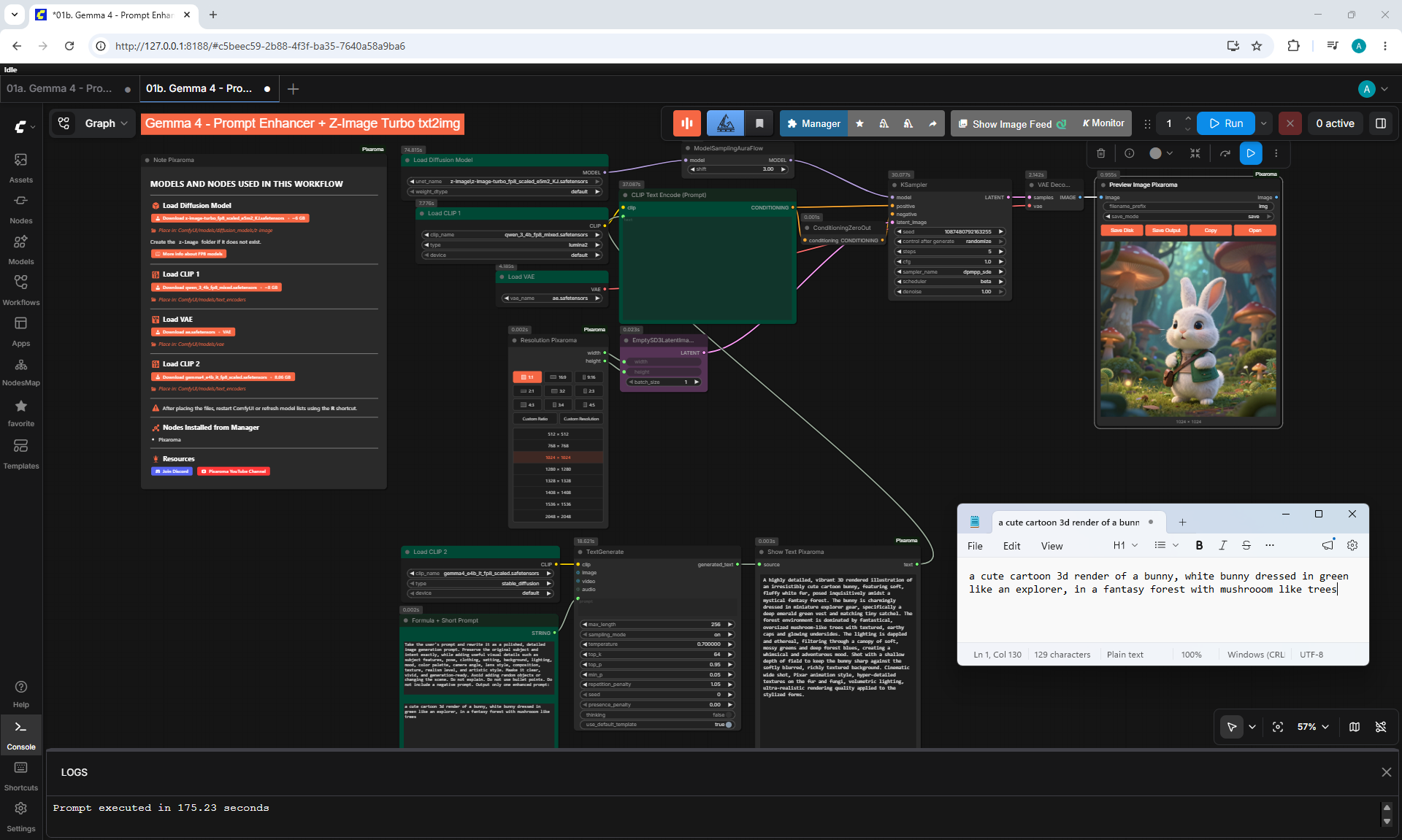
Task: Open the zoom level 57% dropdown
Action: (x=1313, y=727)
